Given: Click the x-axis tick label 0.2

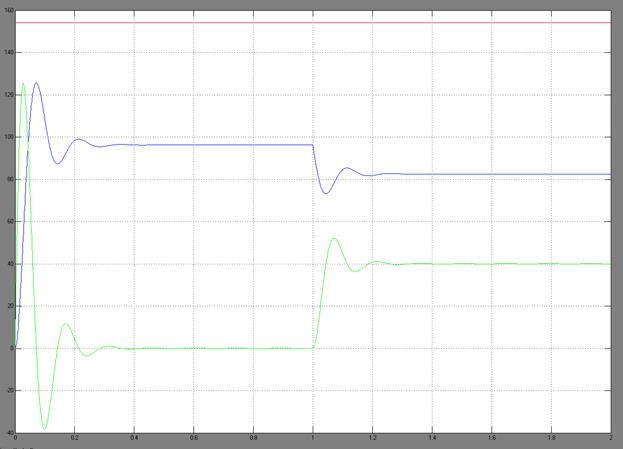Looking at the screenshot, I should [74, 438].
